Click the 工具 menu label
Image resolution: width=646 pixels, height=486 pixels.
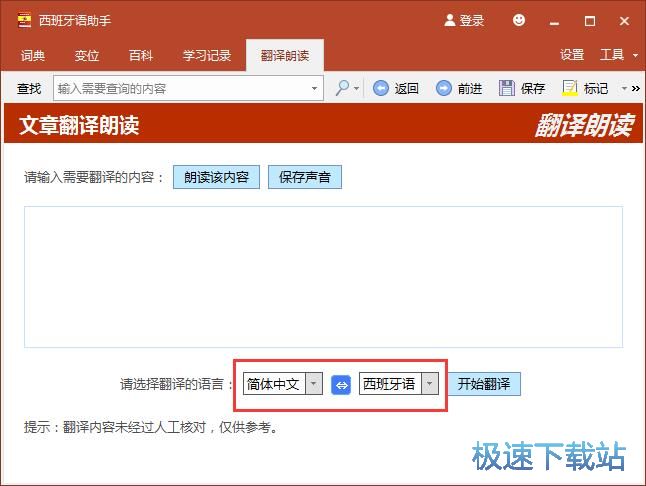pyautogui.click(x=612, y=55)
